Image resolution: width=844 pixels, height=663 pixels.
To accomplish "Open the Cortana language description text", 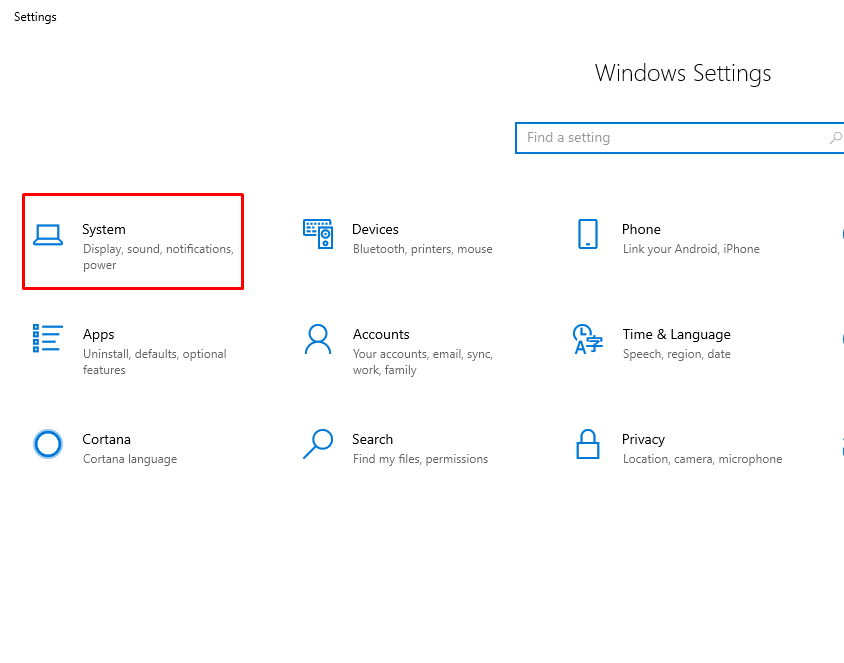I will 130,459.
